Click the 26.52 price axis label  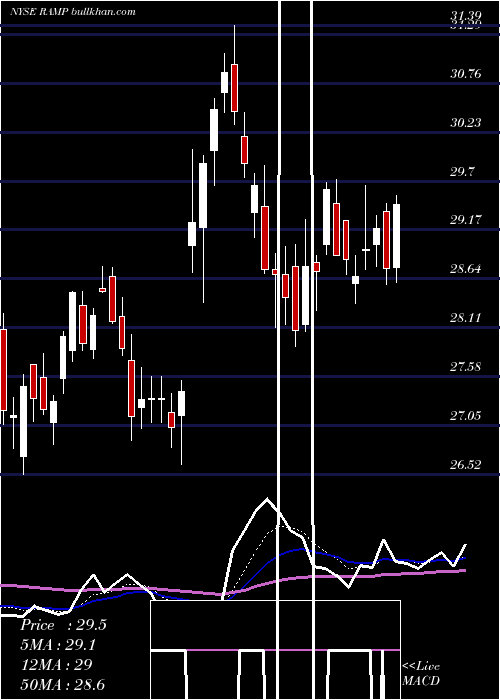point(466,465)
